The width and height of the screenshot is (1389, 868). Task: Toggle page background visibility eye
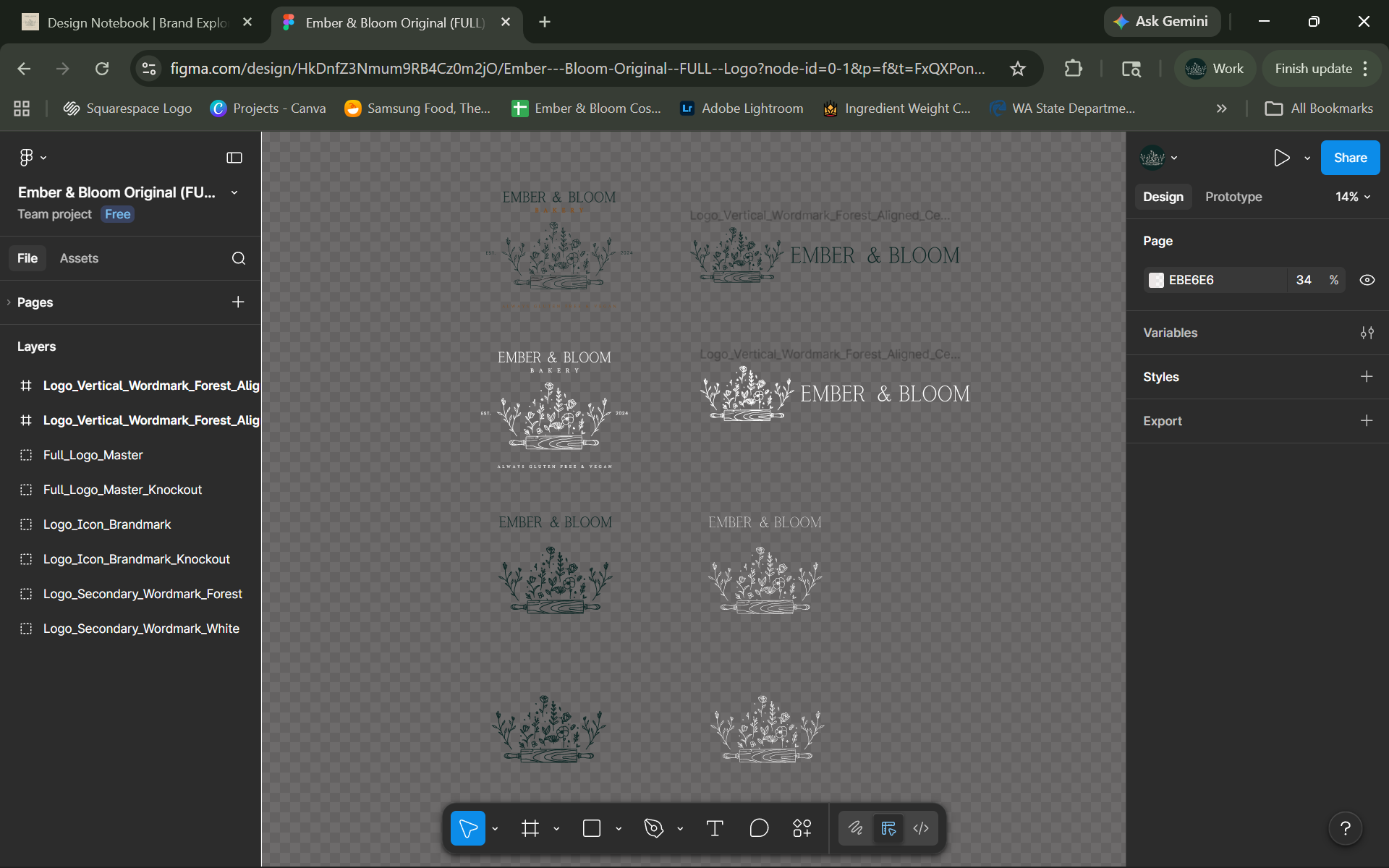point(1367,280)
